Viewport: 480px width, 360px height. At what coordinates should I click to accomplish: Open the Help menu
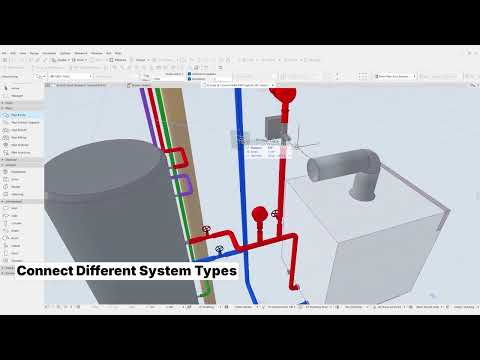coord(118,53)
